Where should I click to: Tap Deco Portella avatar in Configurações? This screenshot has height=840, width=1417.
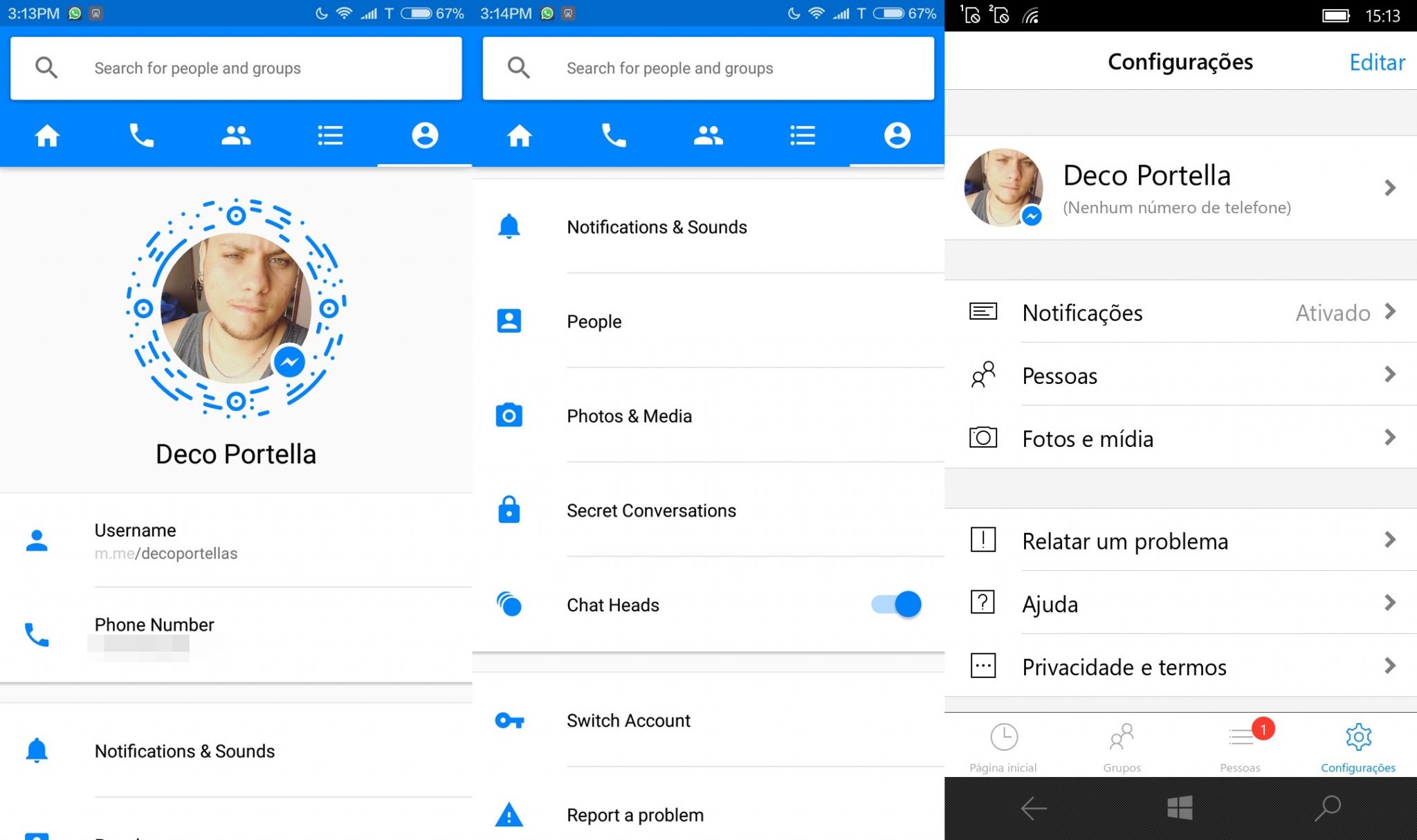(1003, 188)
